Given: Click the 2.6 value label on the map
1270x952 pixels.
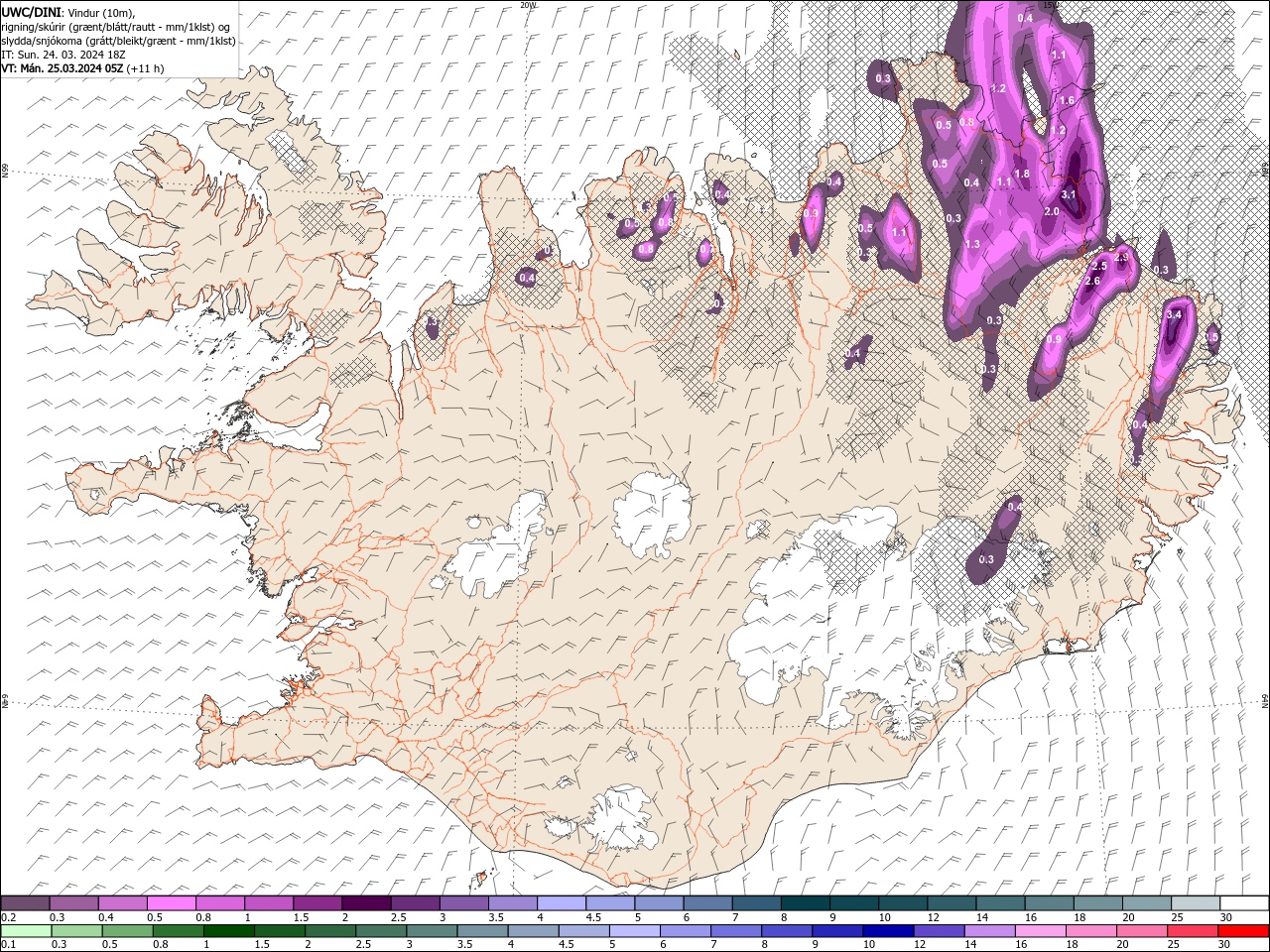Looking at the screenshot, I should (1093, 282).
